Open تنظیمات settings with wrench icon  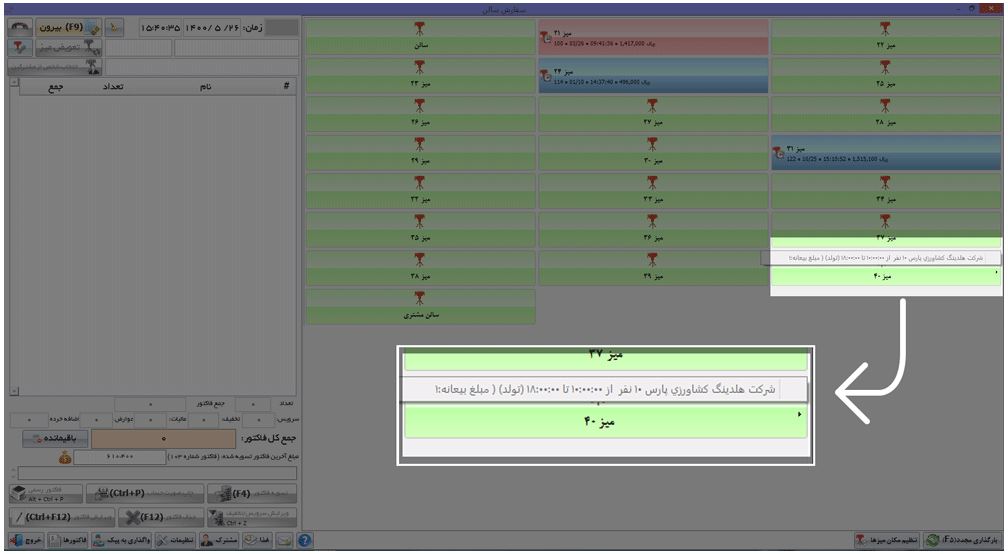pyautogui.click(x=175, y=541)
